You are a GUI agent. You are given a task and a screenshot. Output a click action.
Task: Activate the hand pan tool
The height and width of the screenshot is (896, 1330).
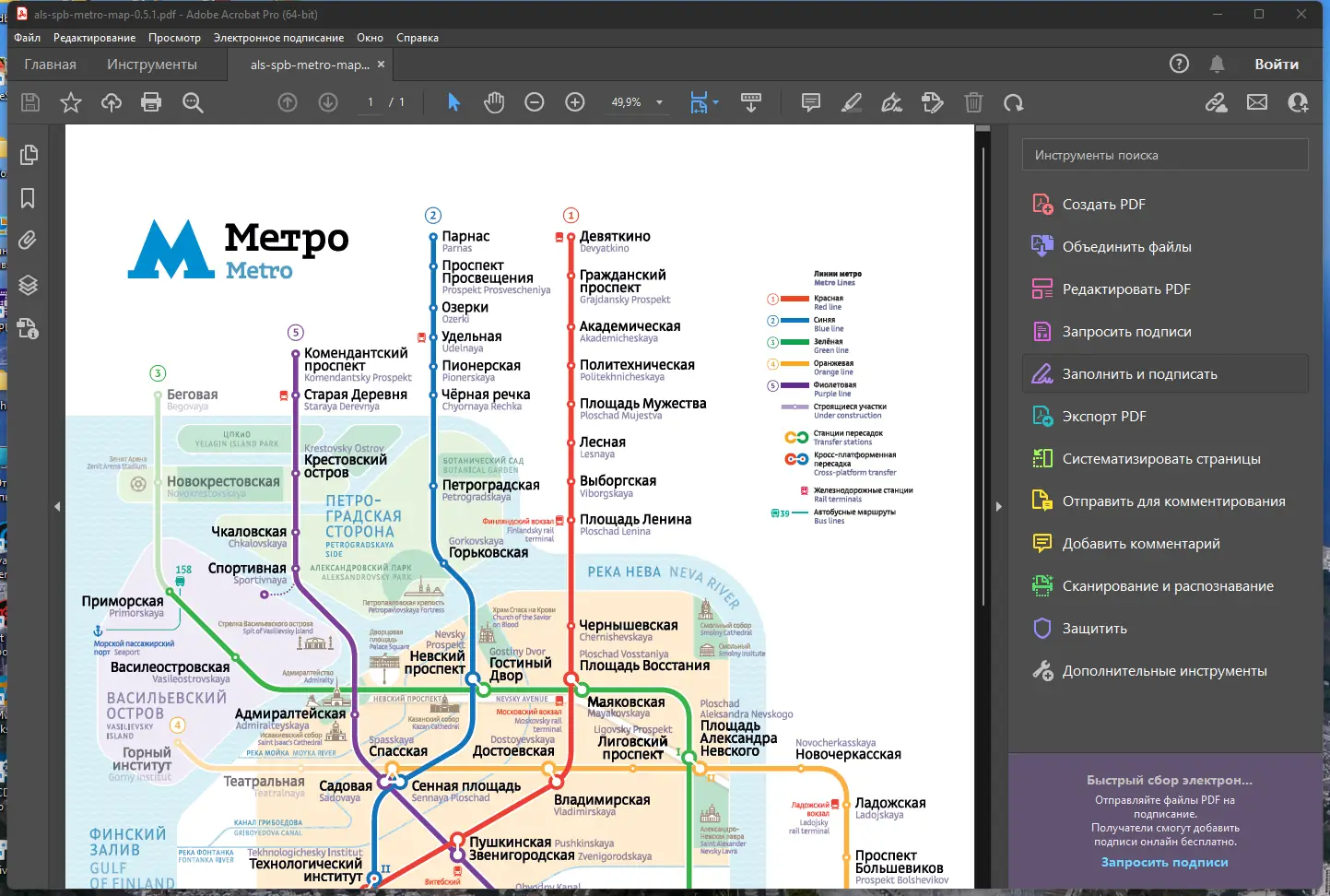(494, 102)
